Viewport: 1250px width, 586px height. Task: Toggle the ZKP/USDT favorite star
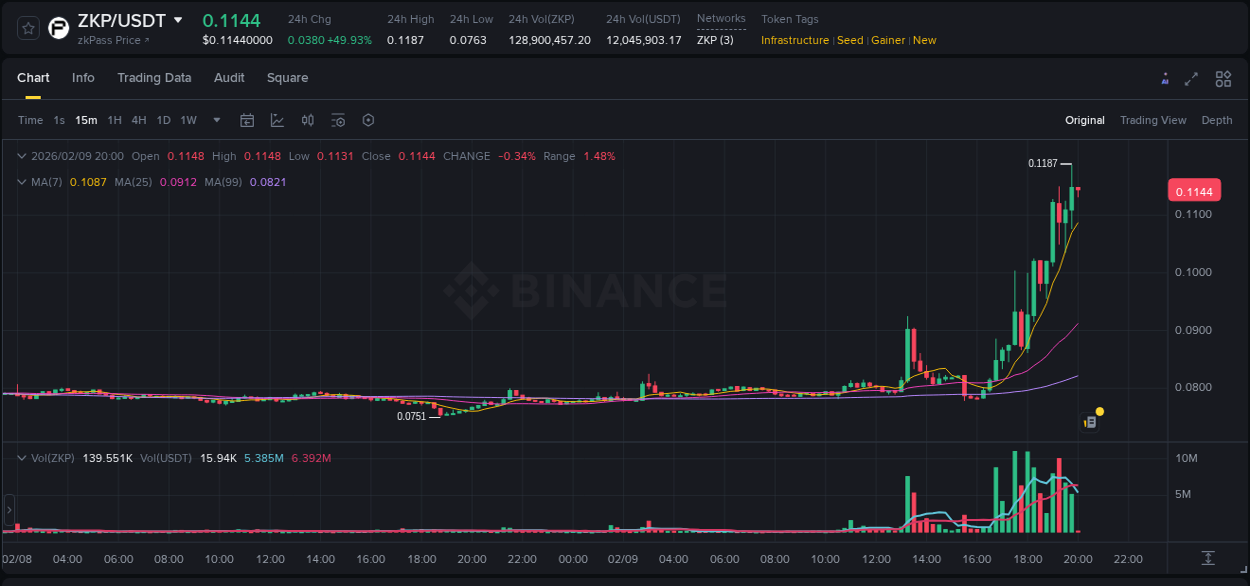point(27,27)
